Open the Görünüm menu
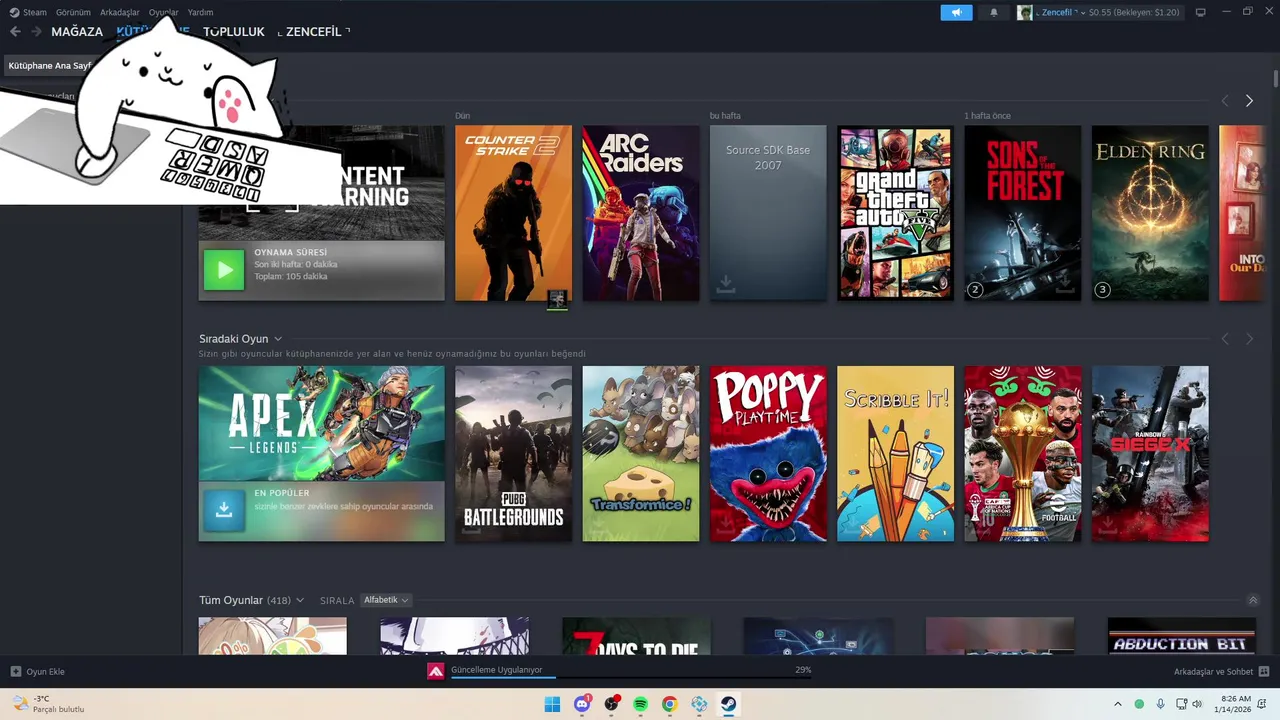 pos(73,12)
